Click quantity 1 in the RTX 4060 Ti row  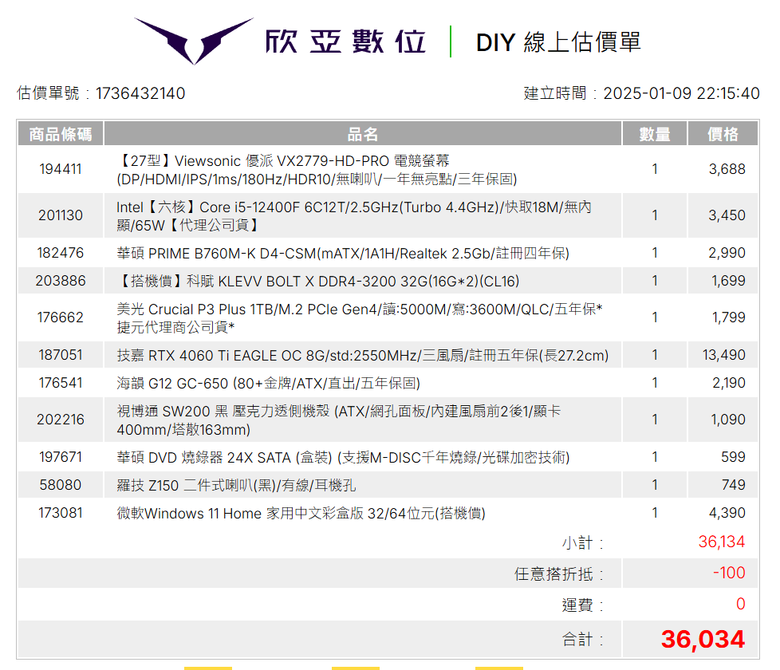click(x=655, y=355)
